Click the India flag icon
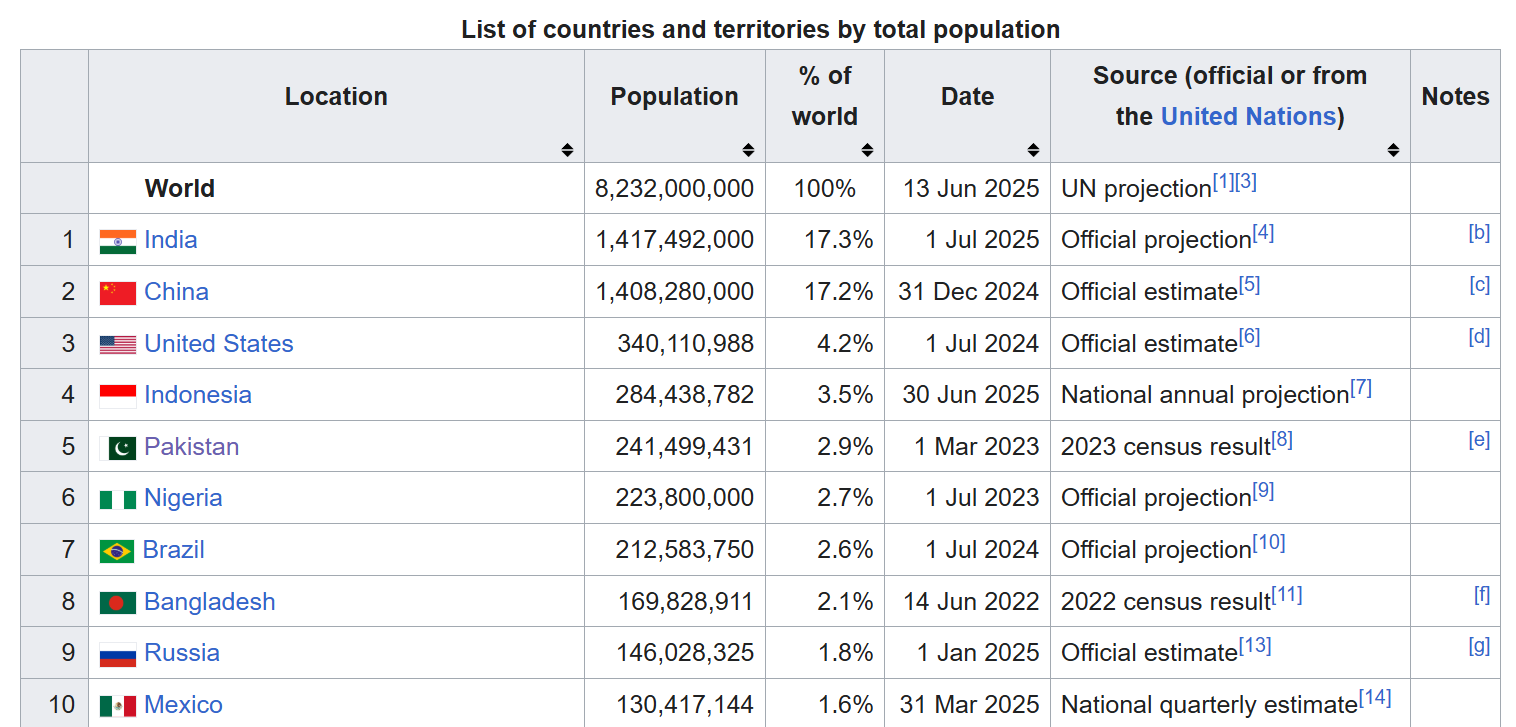Image resolution: width=1516 pixels, height=727 pixels. (117, 241)
